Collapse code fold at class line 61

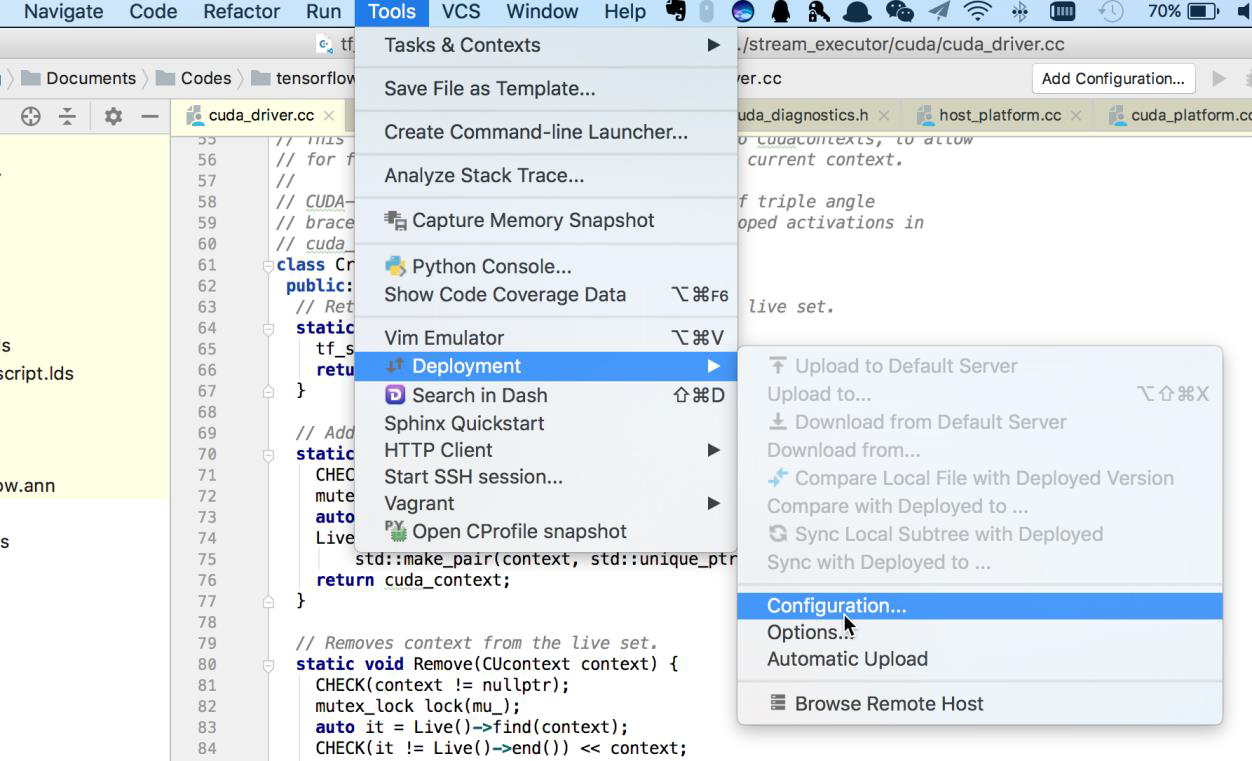(268, 265)
